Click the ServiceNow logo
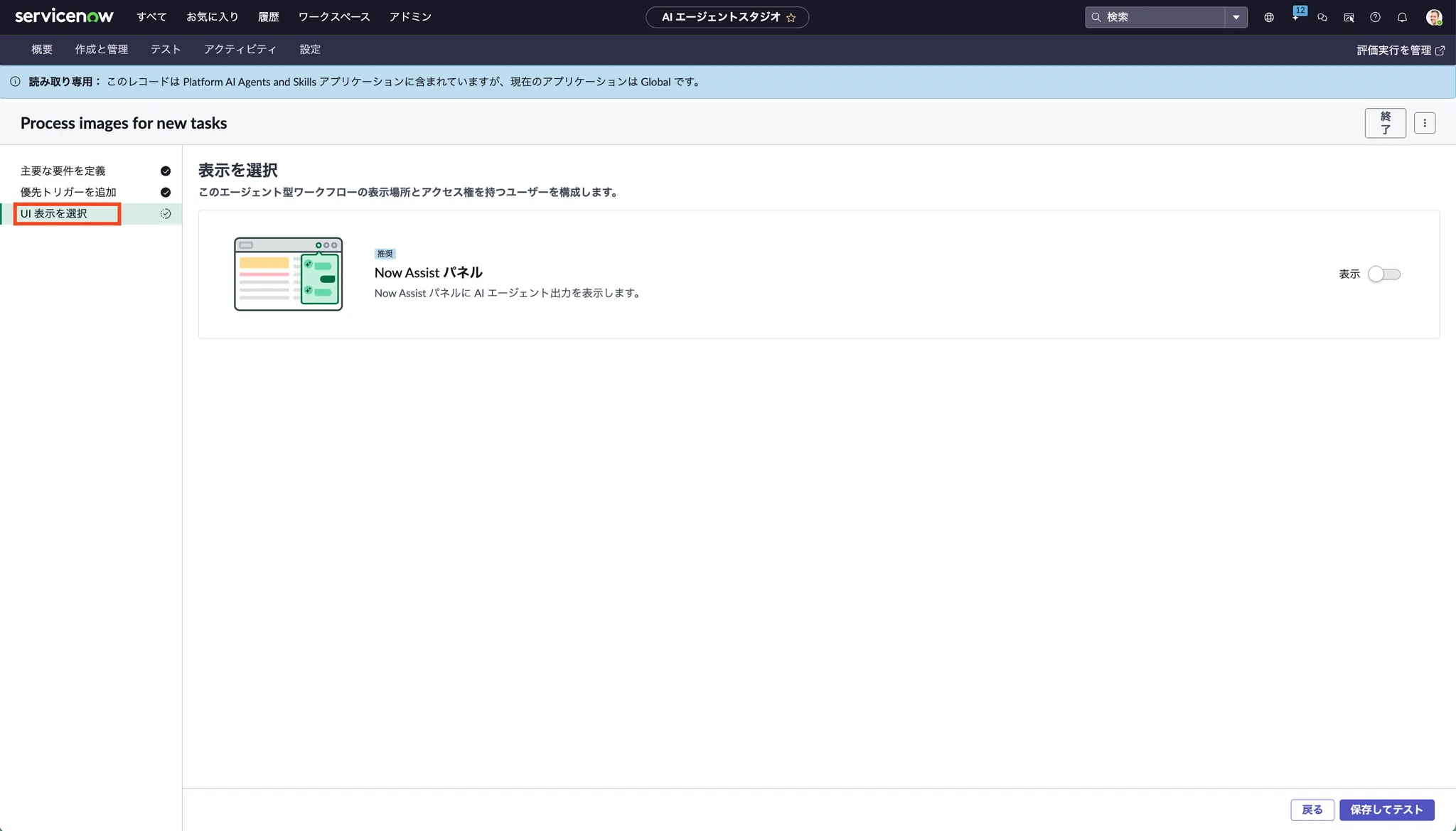1456x831 pixels. click(x=64, y=16)
